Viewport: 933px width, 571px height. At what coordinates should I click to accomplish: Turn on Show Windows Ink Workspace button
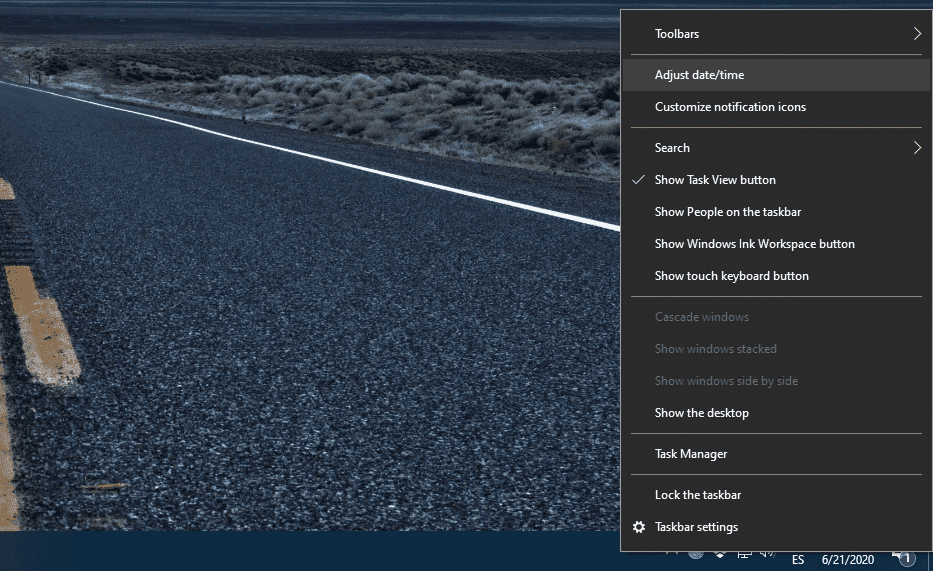pos(754,244)
